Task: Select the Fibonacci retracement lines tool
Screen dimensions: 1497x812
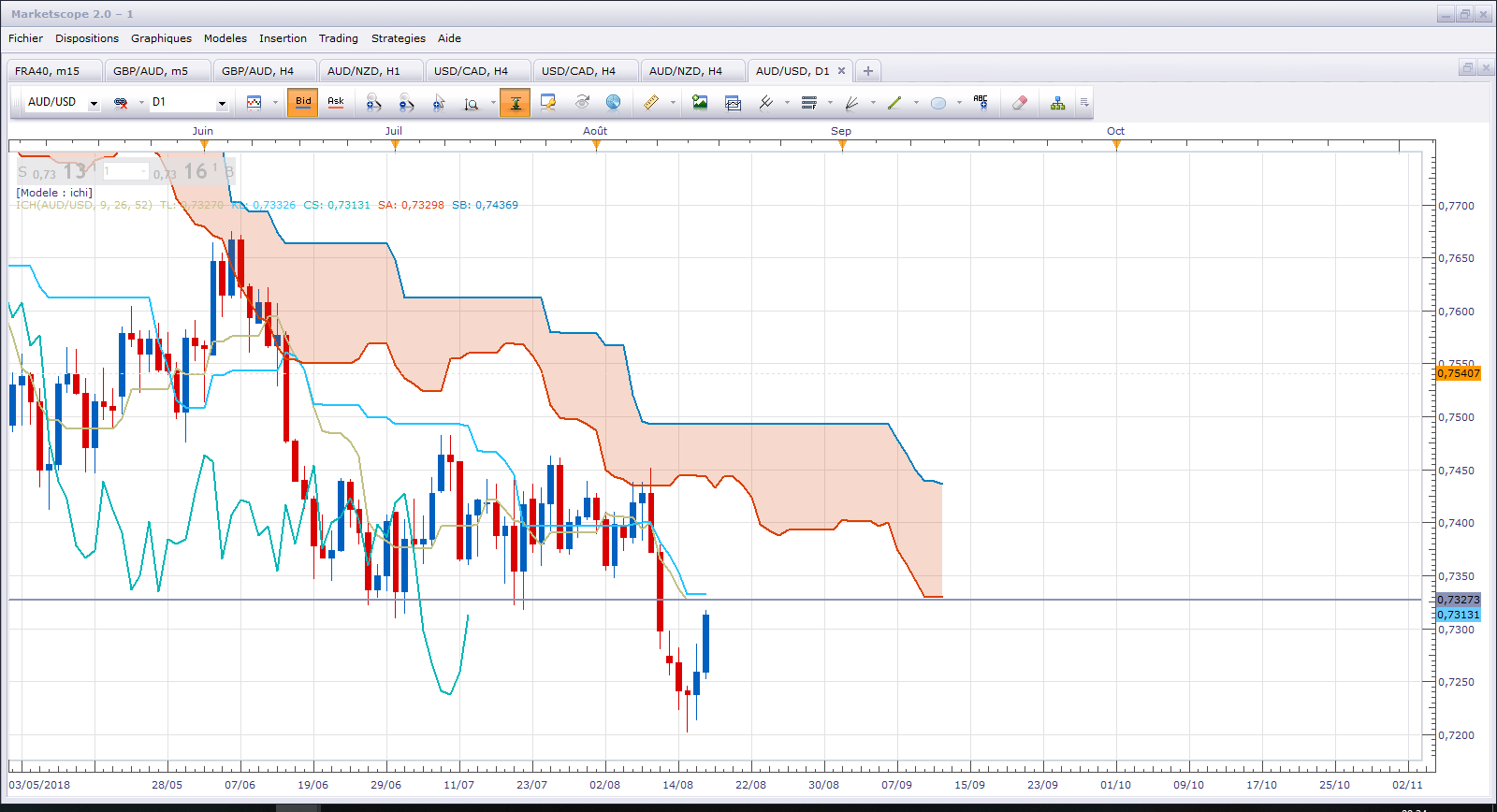Action: click(809, 103)
